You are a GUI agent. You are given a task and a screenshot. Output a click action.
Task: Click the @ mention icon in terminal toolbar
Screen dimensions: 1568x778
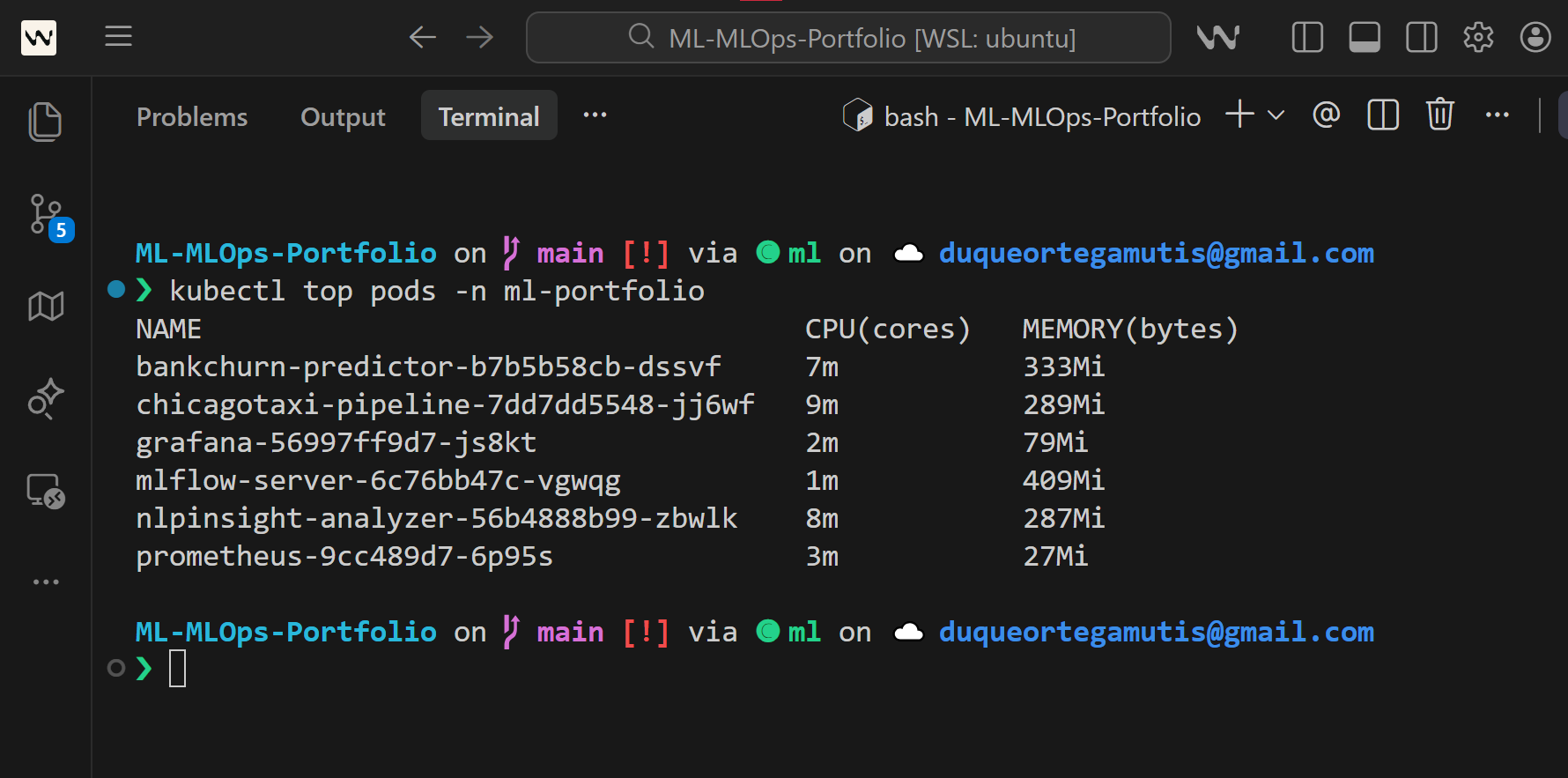click(1326, 115)
